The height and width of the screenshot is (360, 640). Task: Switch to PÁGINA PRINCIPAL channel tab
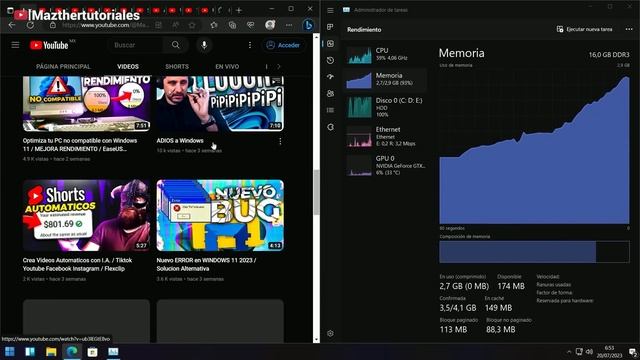point(63,67)
